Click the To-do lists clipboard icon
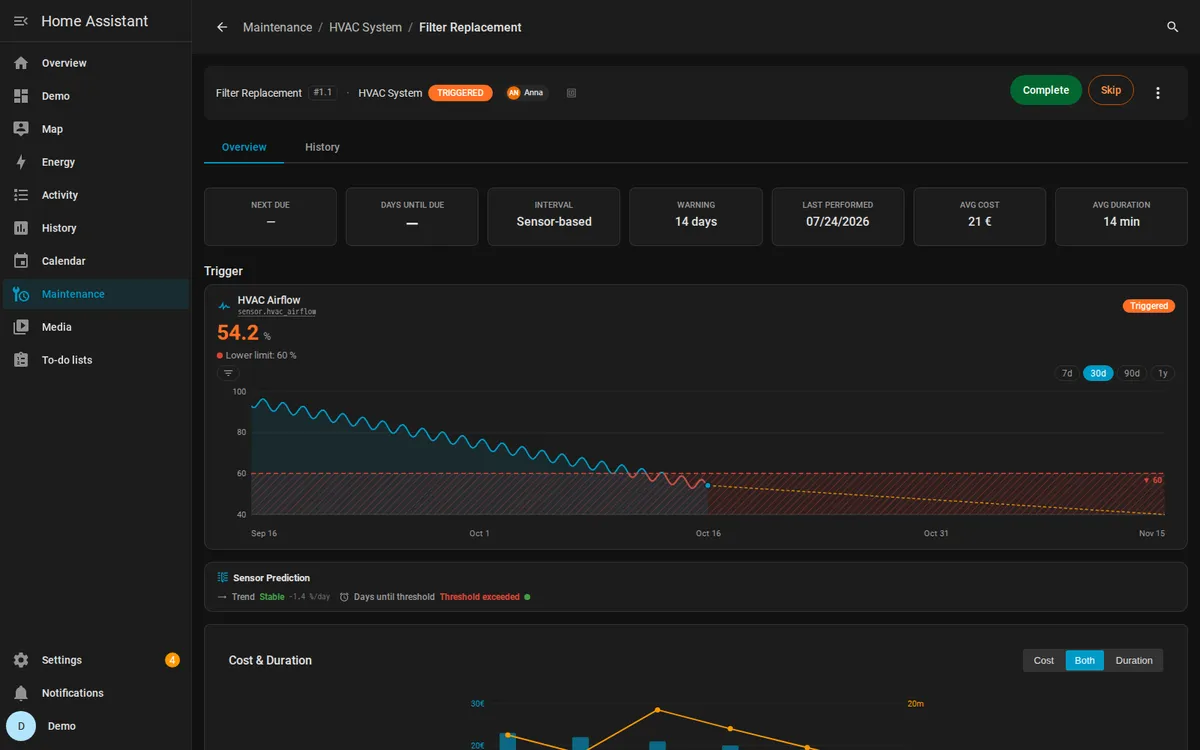This screenshot has height=750, width=1200. pyautogui.click(x=21, y=360)
